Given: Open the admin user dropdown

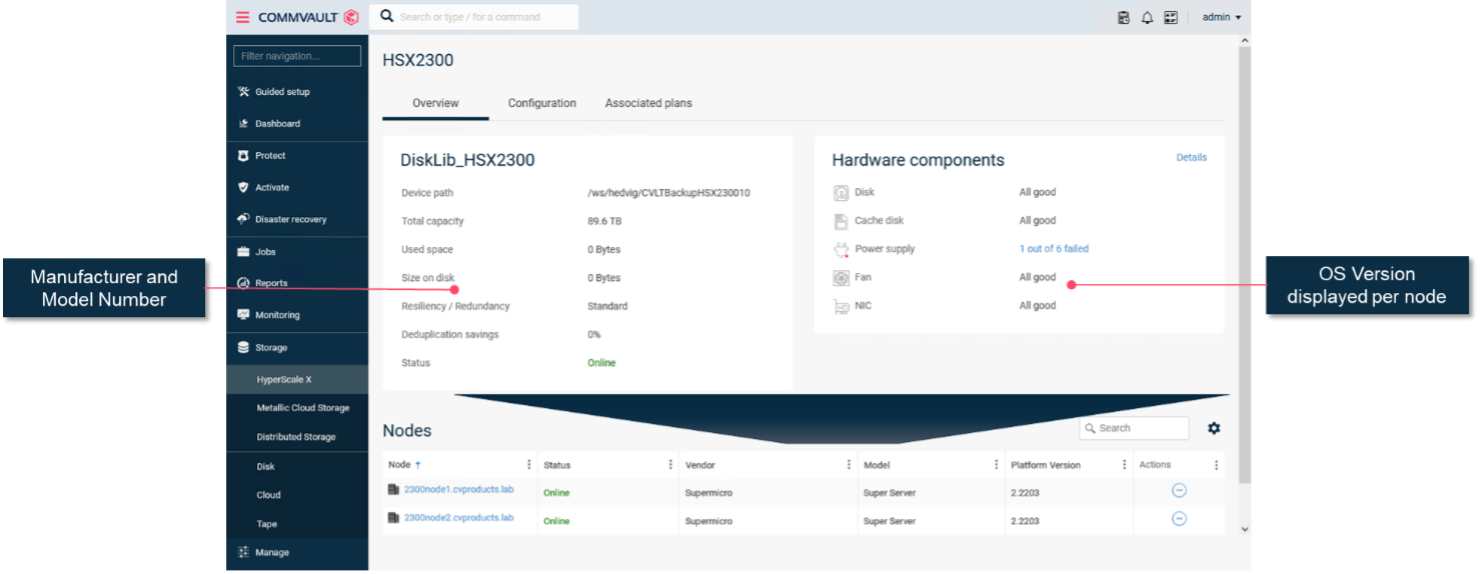Looking at the screenshot, I should click(1221, 17).
